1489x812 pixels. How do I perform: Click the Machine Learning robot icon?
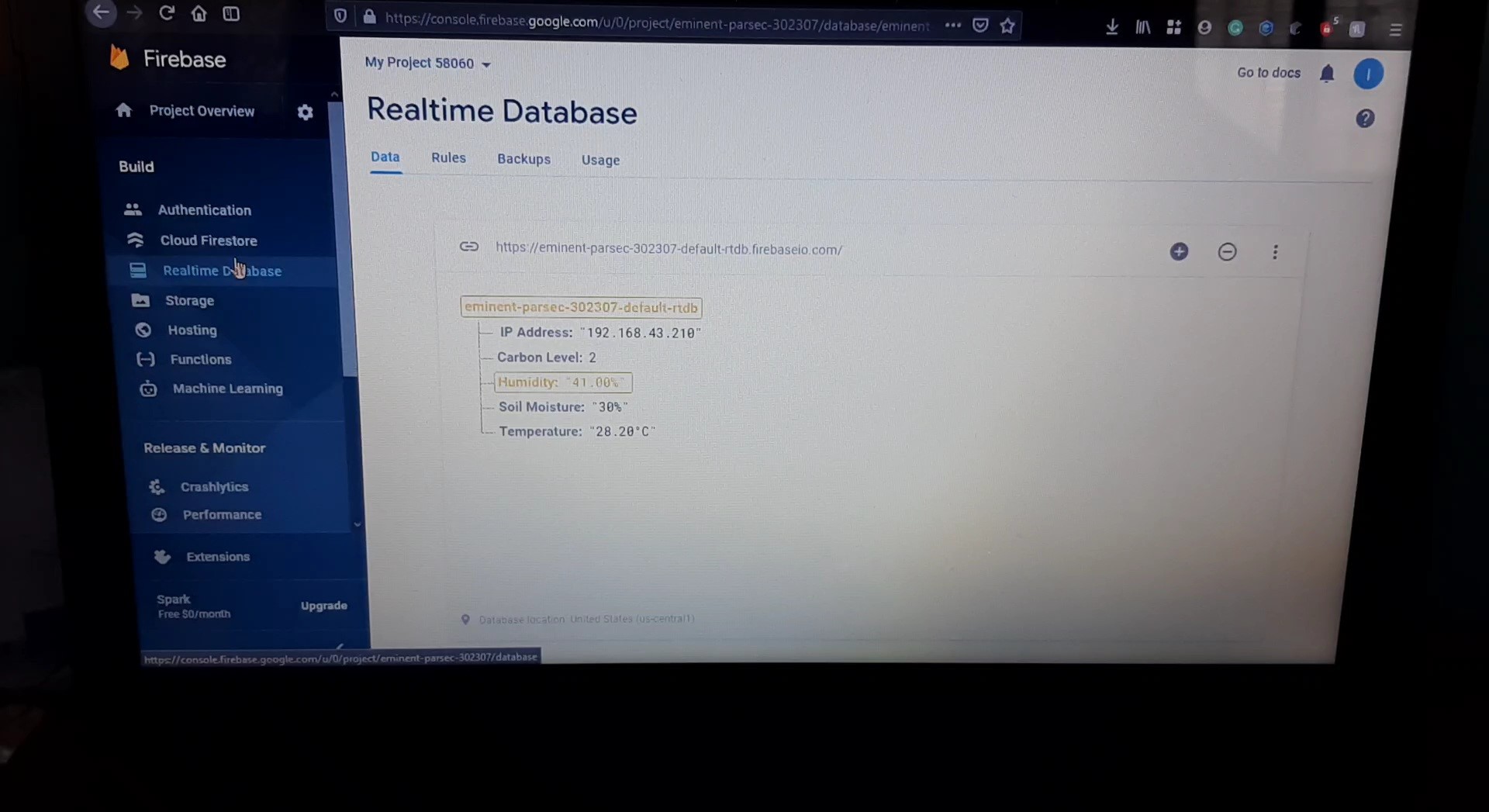(x=148, y=389)
